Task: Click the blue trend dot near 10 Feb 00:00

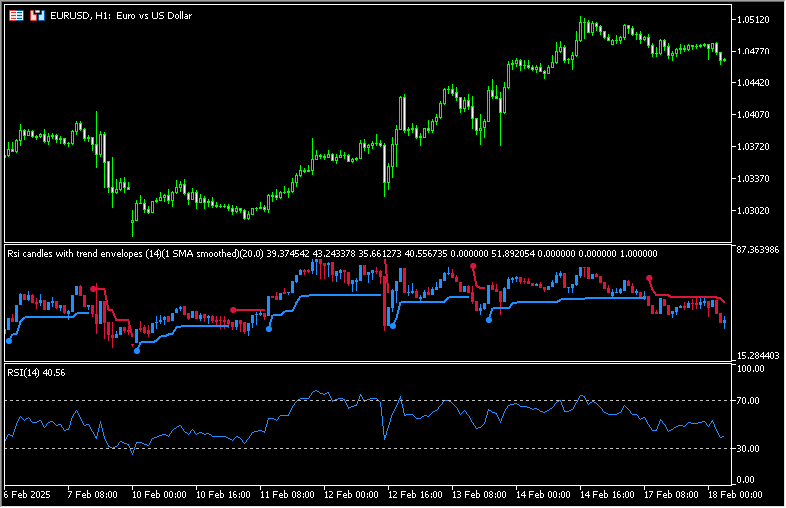Action: click(x=137, y=351)
